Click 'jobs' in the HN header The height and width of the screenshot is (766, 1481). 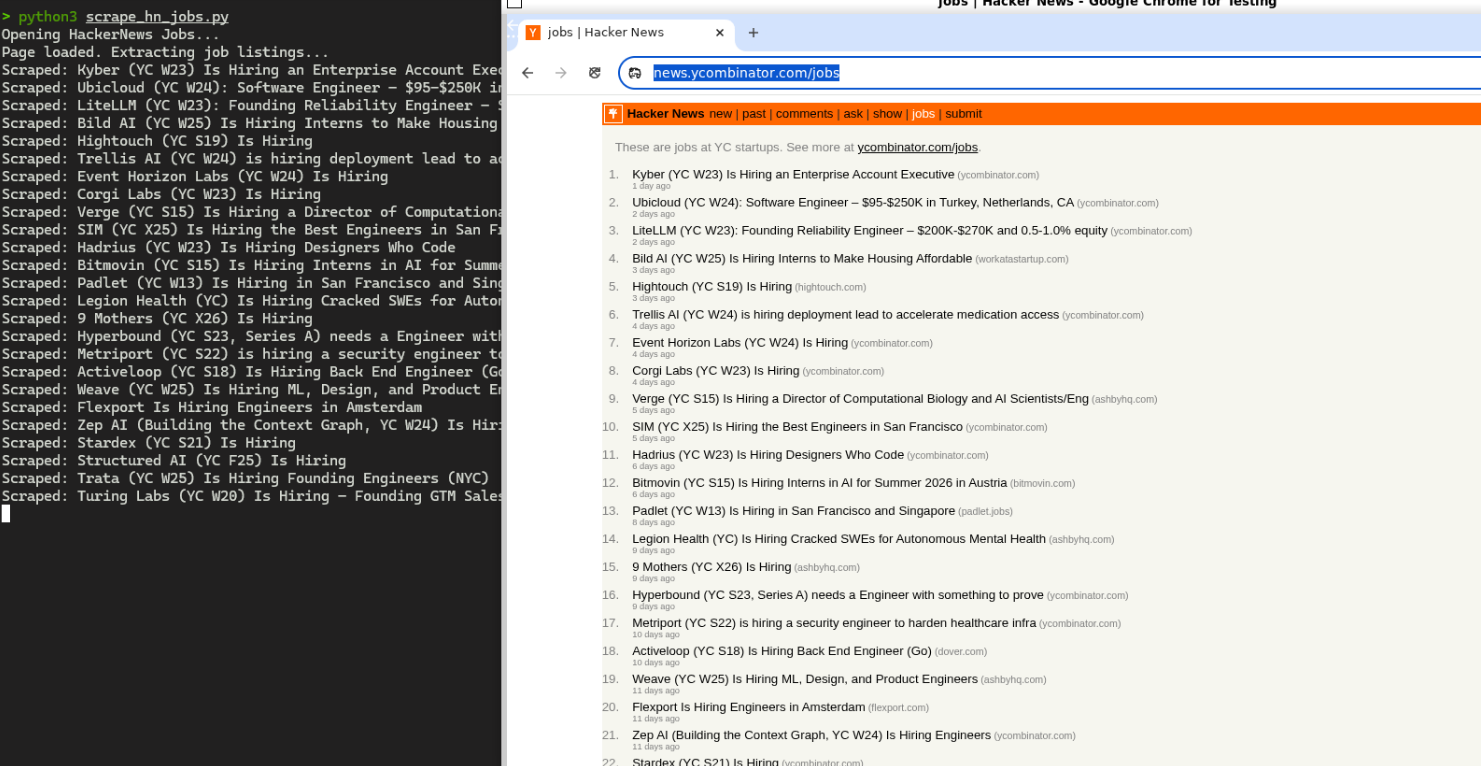[x=924, y=114]
